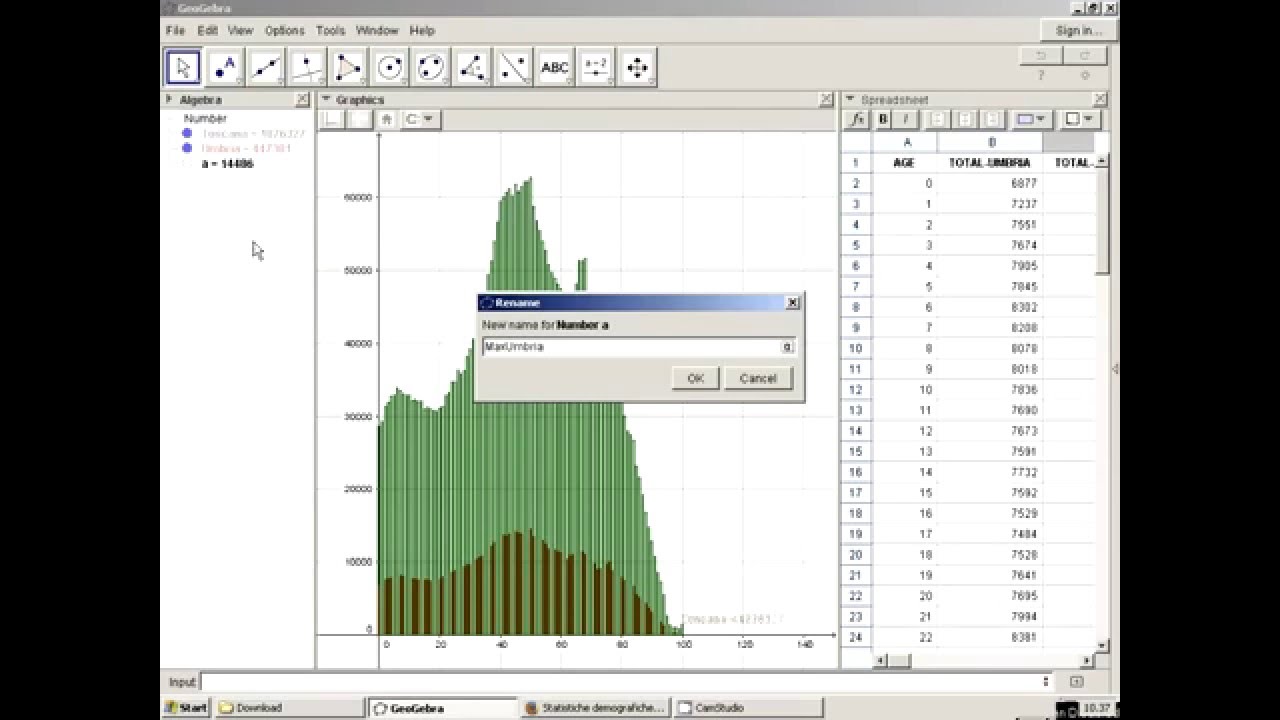Select the Angle tool

tap(472, 67)
